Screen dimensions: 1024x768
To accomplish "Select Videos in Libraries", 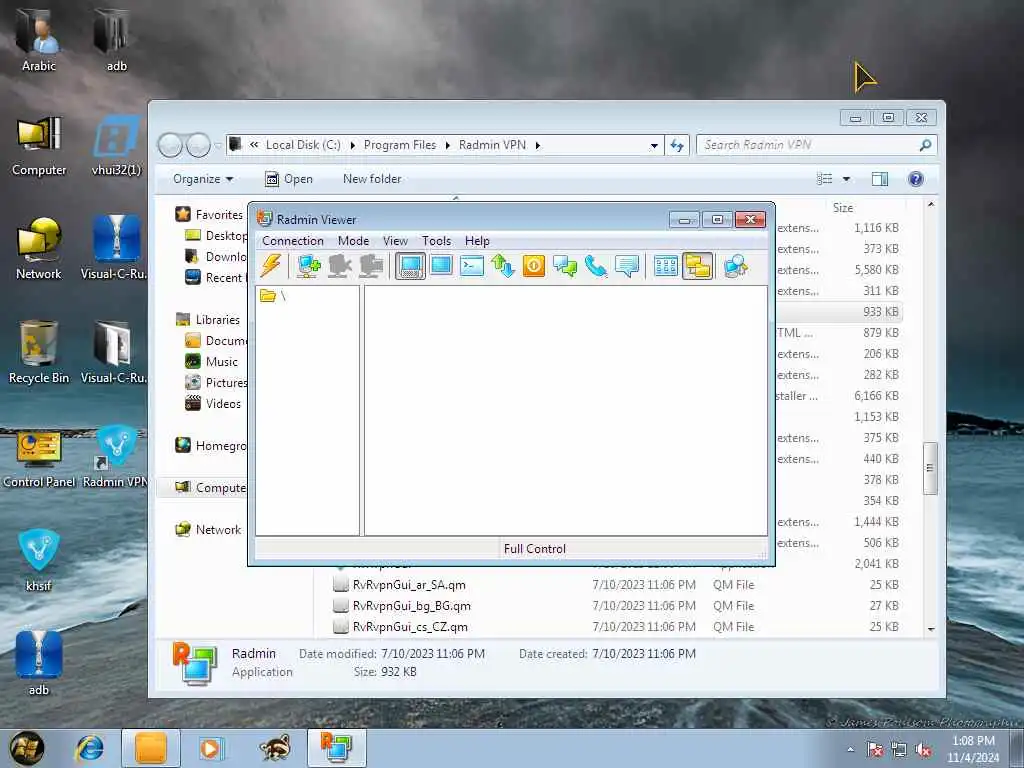I will 223,404.
